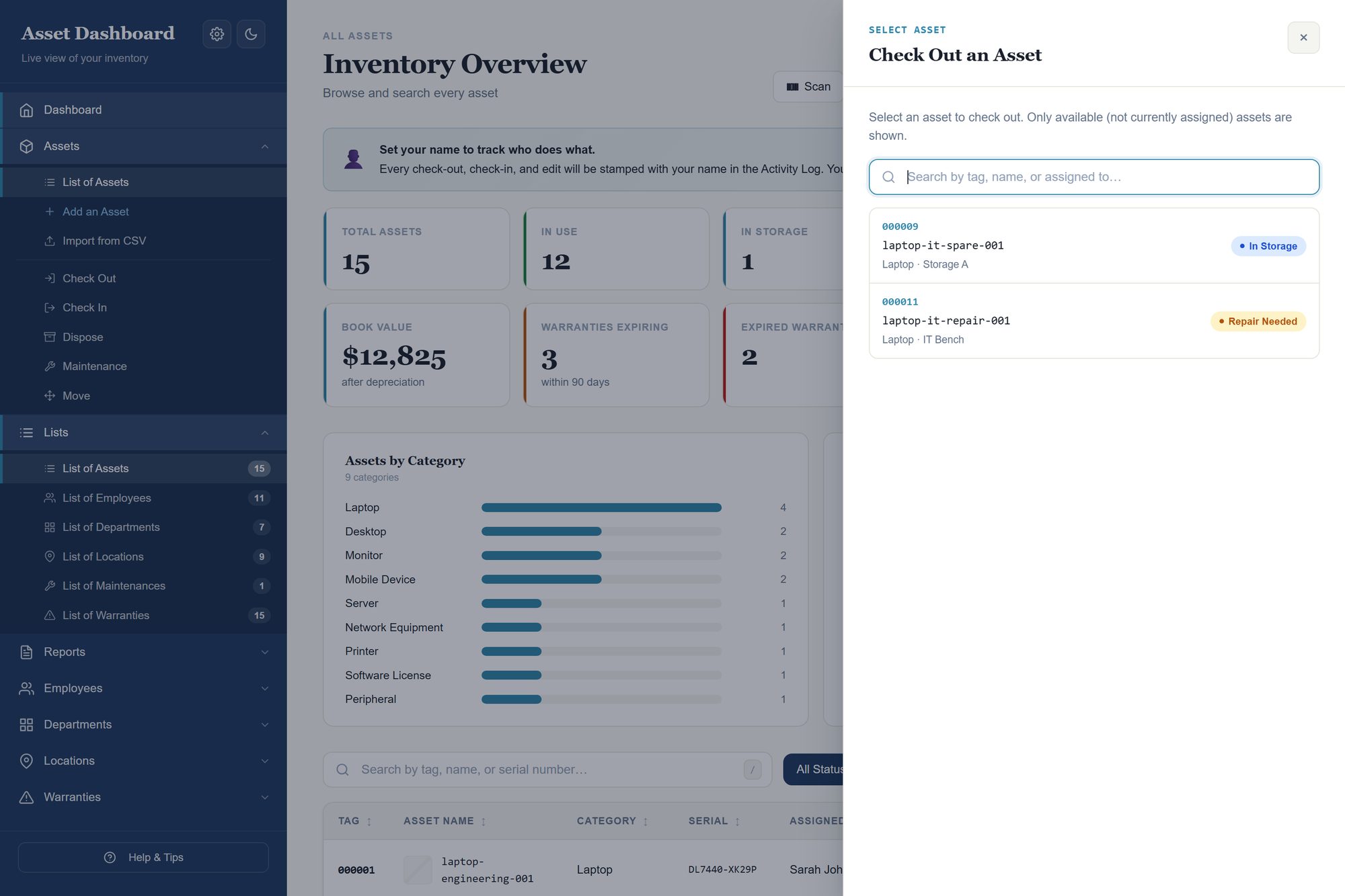Click the Check Out arrow icon
This screenshot has height=896, width=1345.
[x=50, y=278]
